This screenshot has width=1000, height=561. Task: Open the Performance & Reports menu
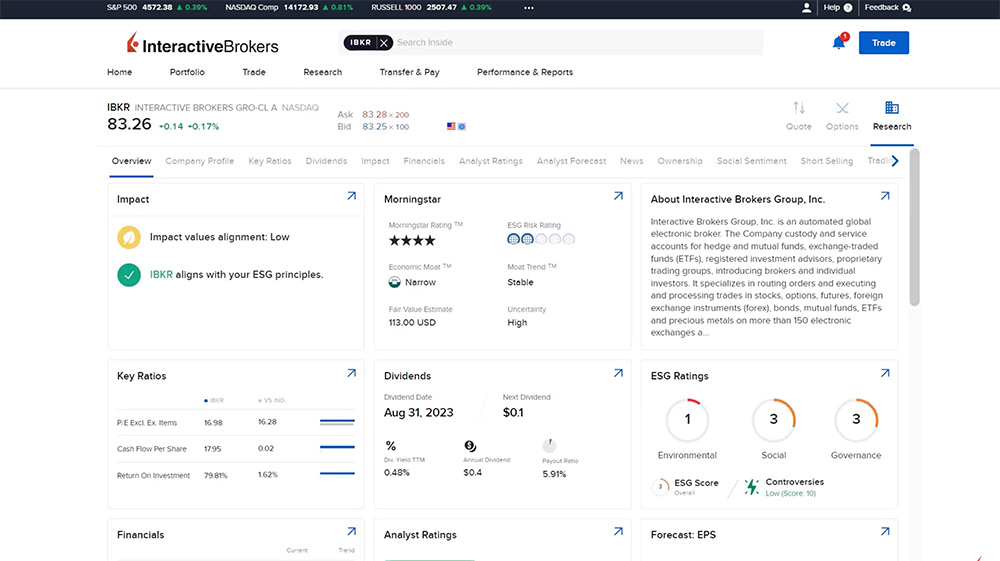click(x=525, y=72)
